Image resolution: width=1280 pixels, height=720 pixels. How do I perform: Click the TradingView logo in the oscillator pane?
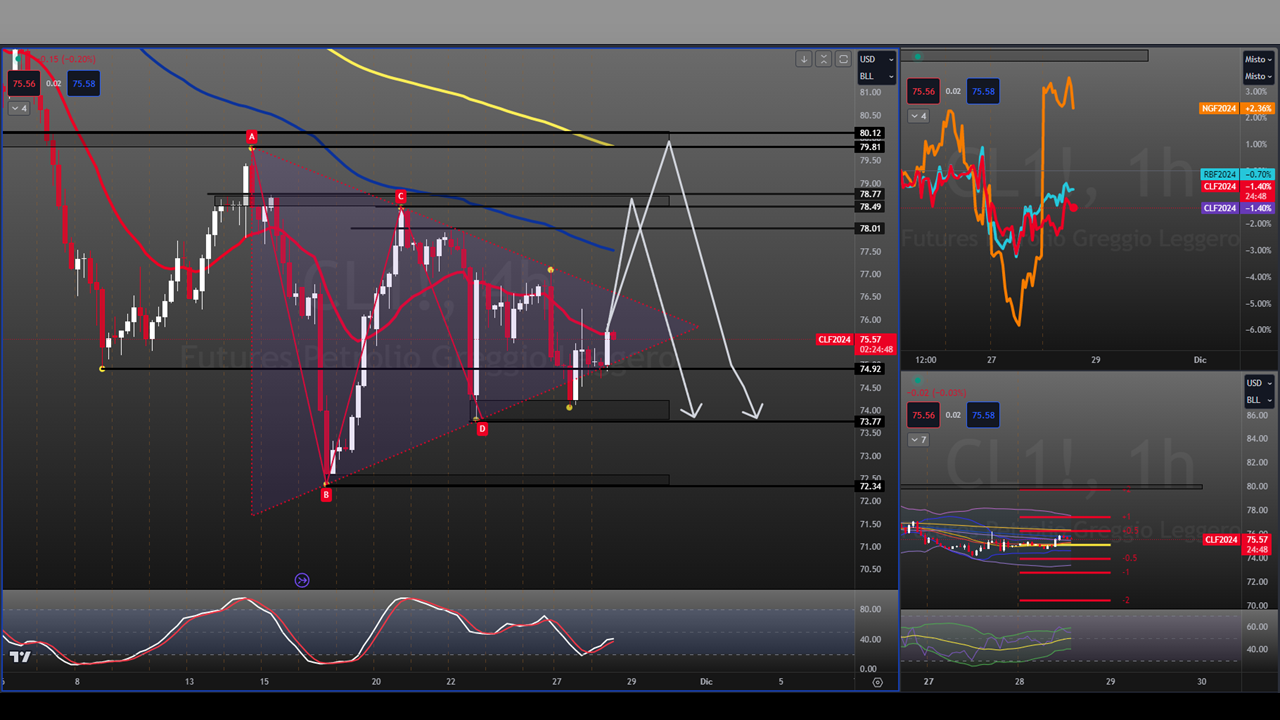coord(20,657)
